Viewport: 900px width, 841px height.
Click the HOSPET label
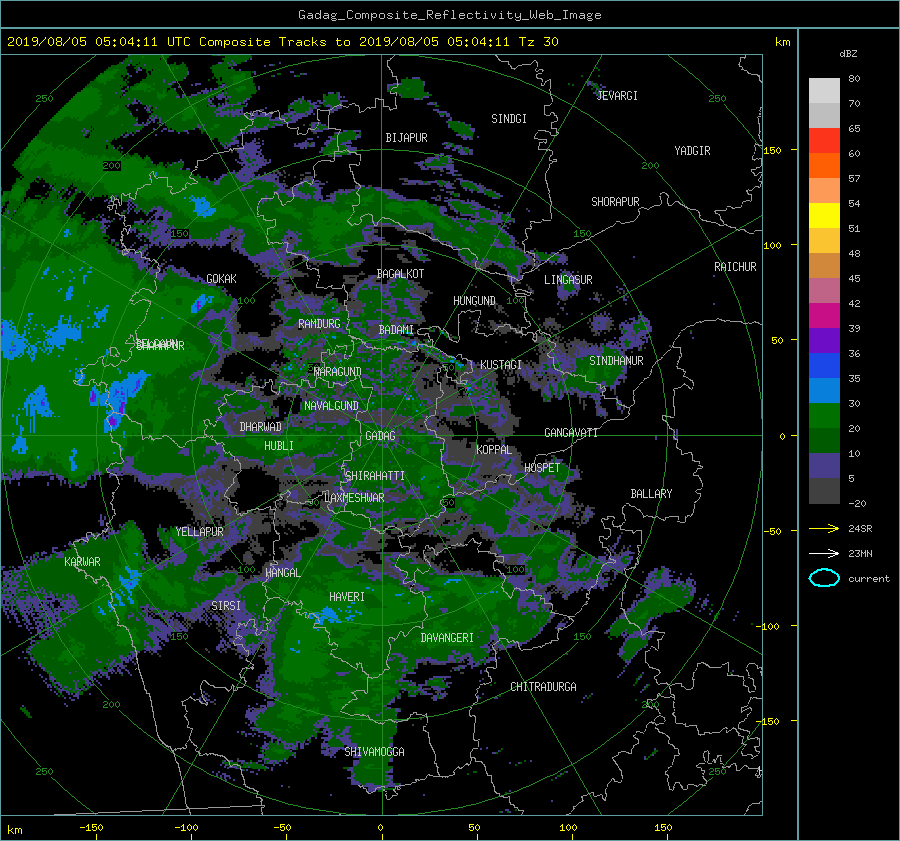(542, 468)
